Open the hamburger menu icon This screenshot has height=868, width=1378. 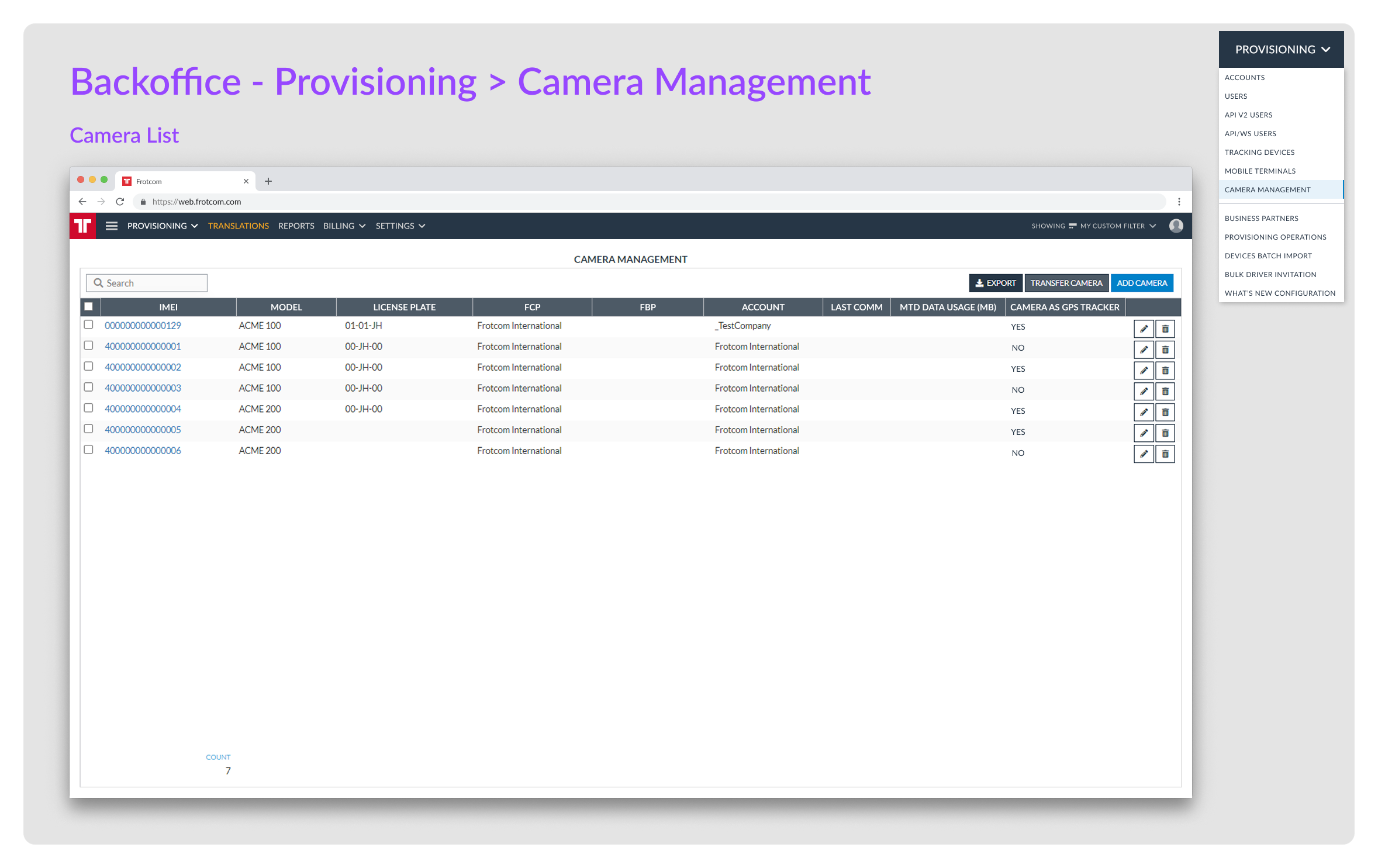pyautogui.click(x=111, y=226)
